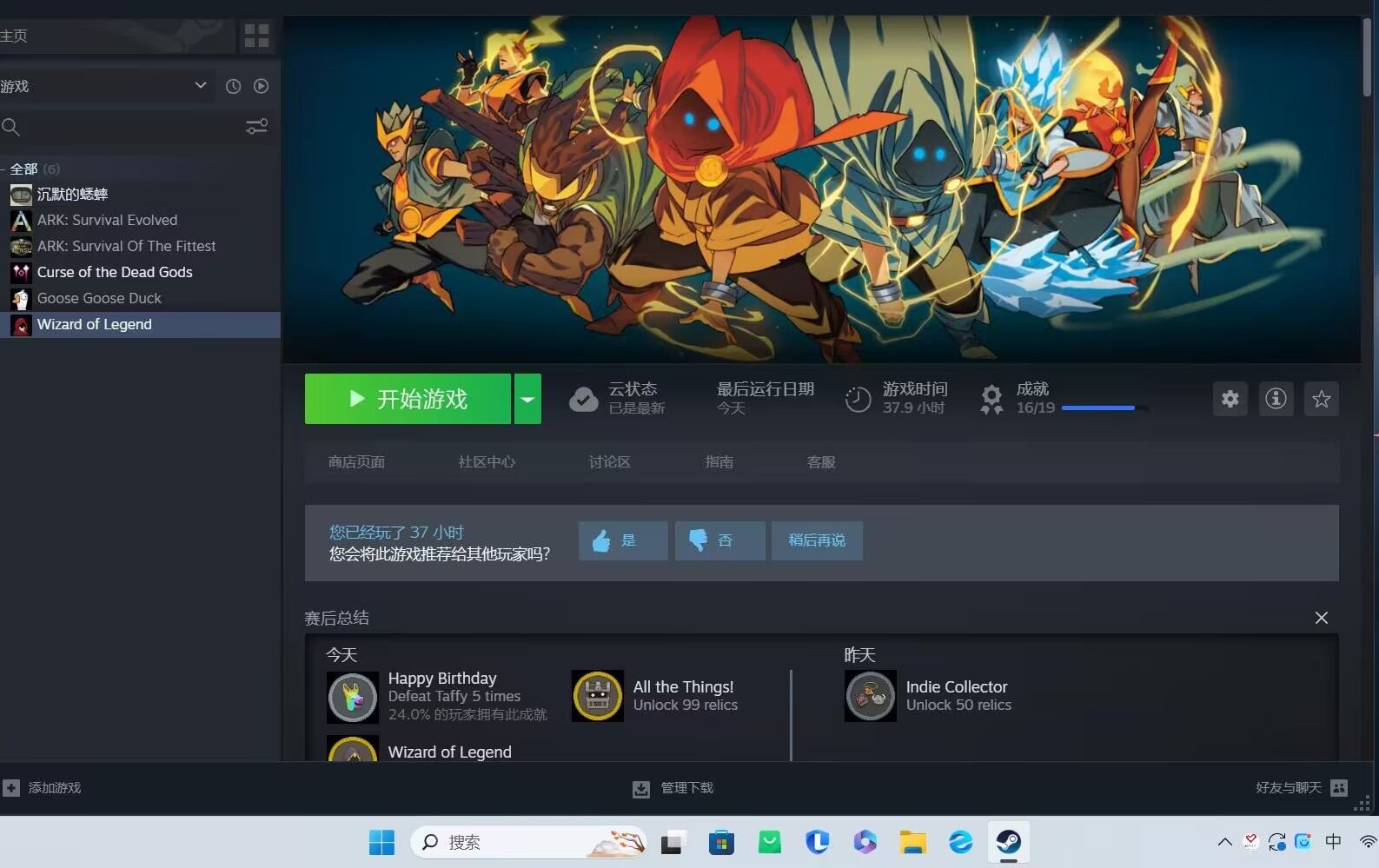This screenshot has width=1379, height=868.
Task: Click the 游戏时间 clock icon
Action: click(x=858, y=399)
